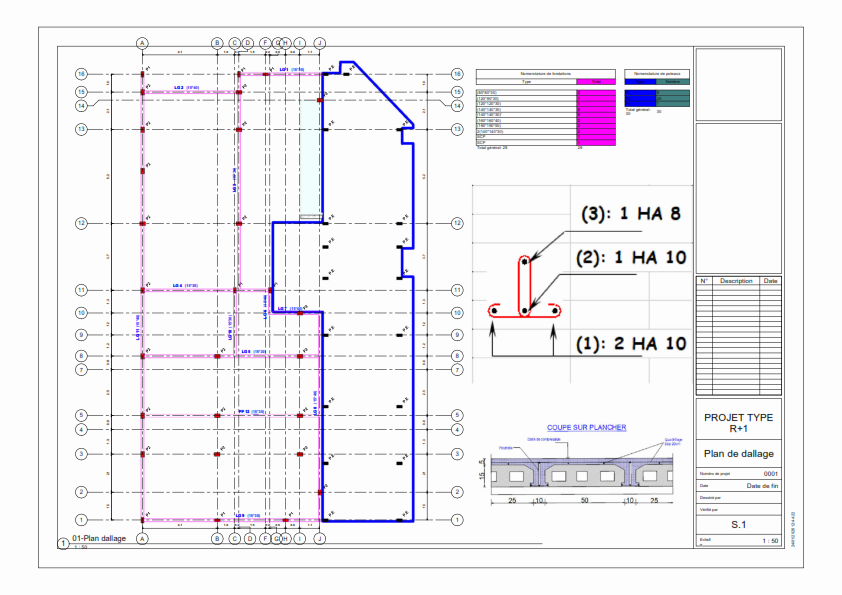This screenshot has height=595, width=842.
Task: Select grid bubble J at bottom of plan
Action: point(320,538)
